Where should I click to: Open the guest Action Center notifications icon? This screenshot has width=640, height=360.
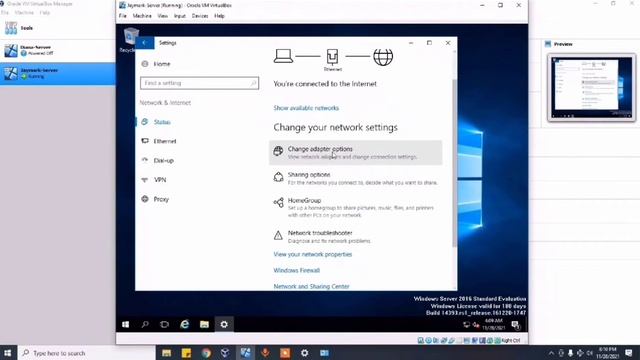click(516, 325)
